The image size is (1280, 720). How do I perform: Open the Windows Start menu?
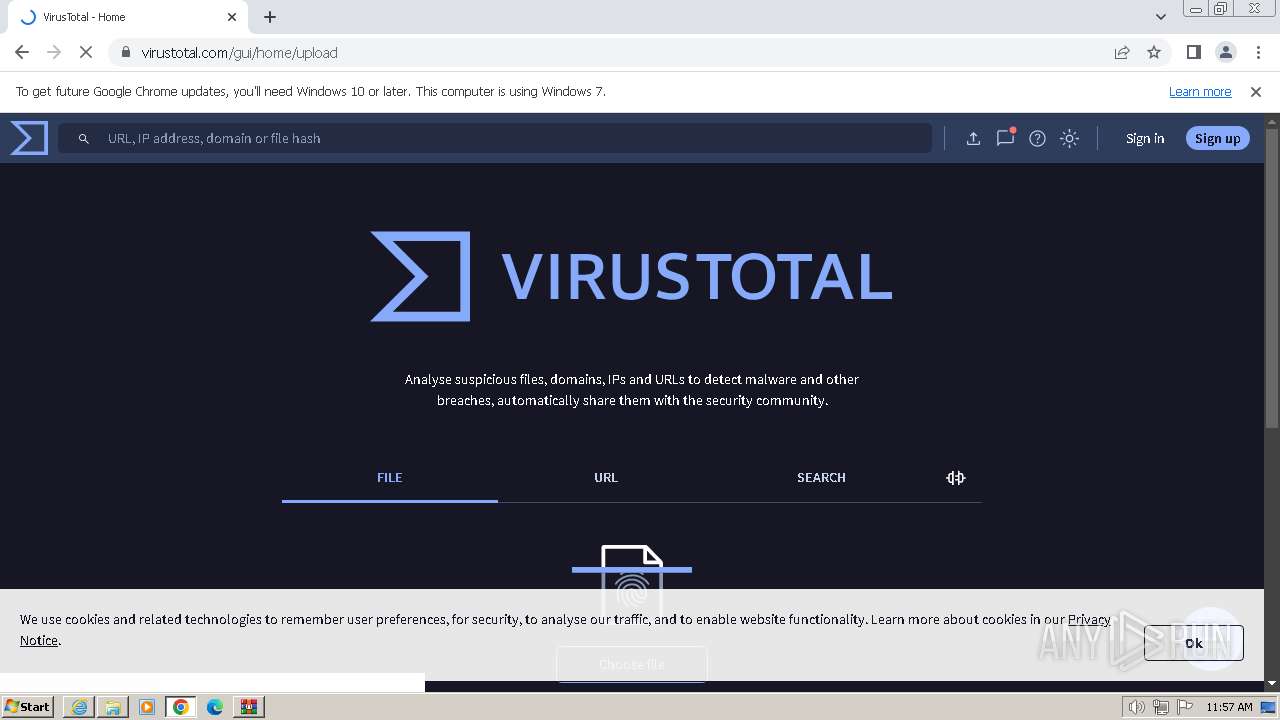(x=28, y=707)
